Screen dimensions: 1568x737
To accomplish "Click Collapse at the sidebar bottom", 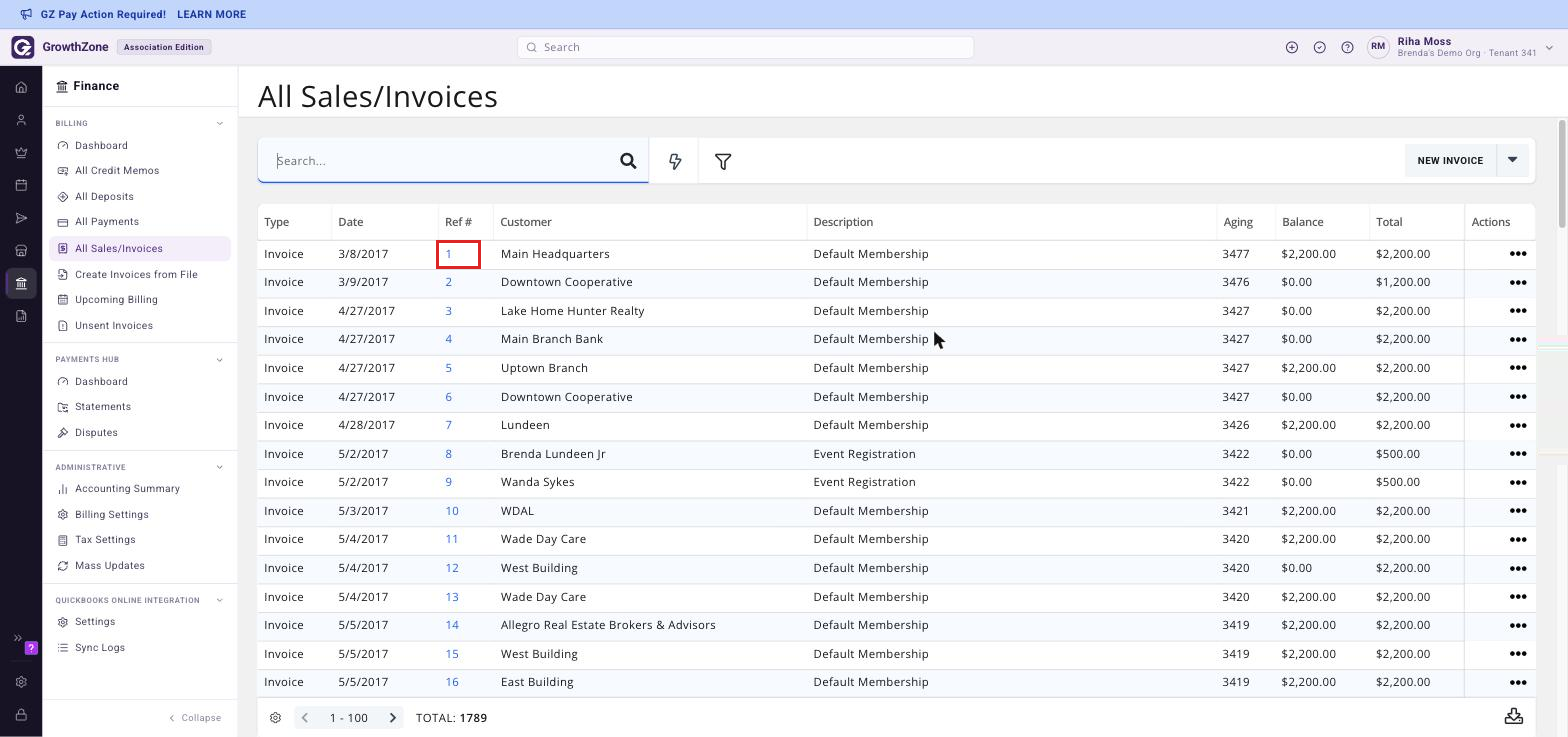I will point(195,718).
